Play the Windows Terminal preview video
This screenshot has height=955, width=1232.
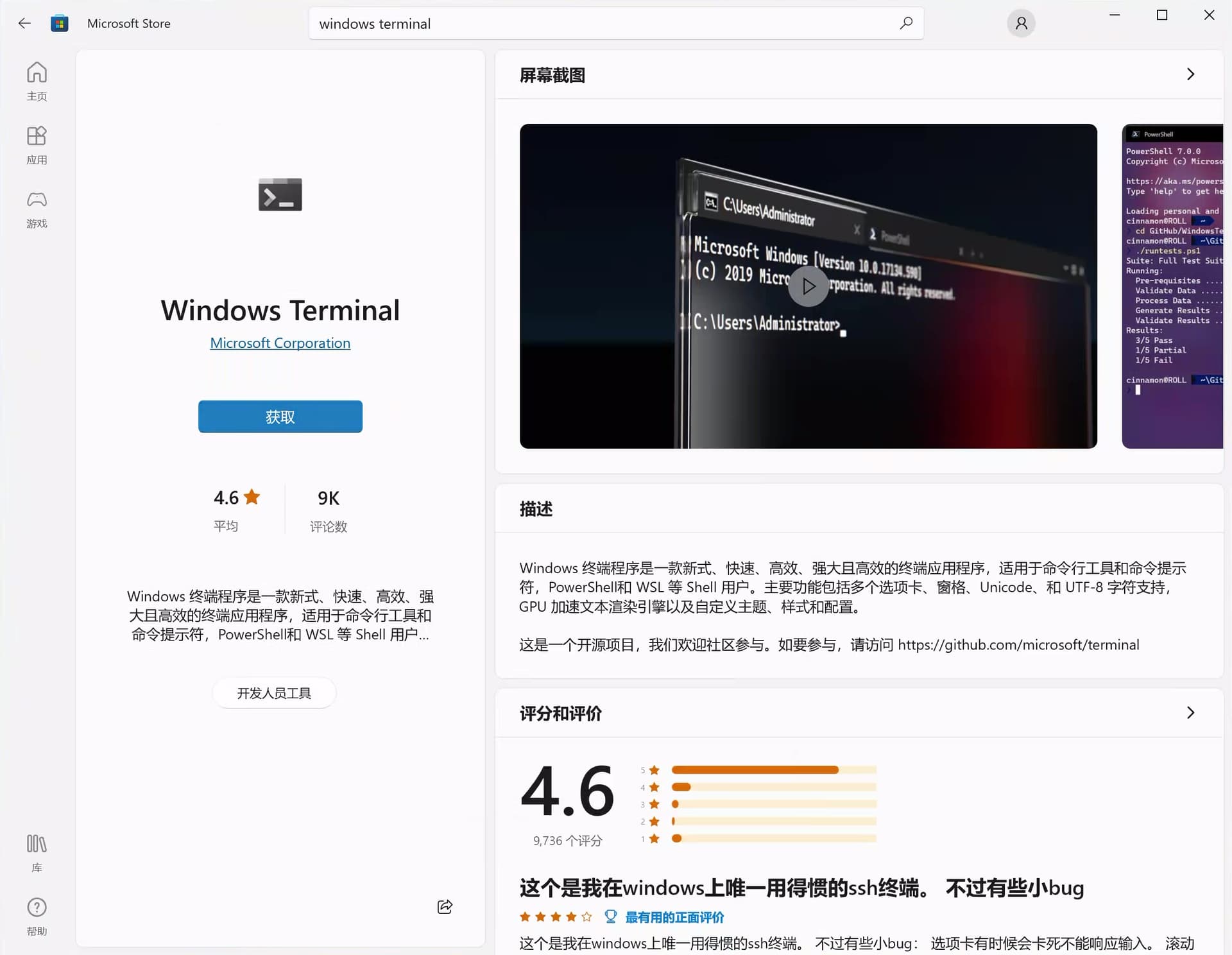coord(808,286)
